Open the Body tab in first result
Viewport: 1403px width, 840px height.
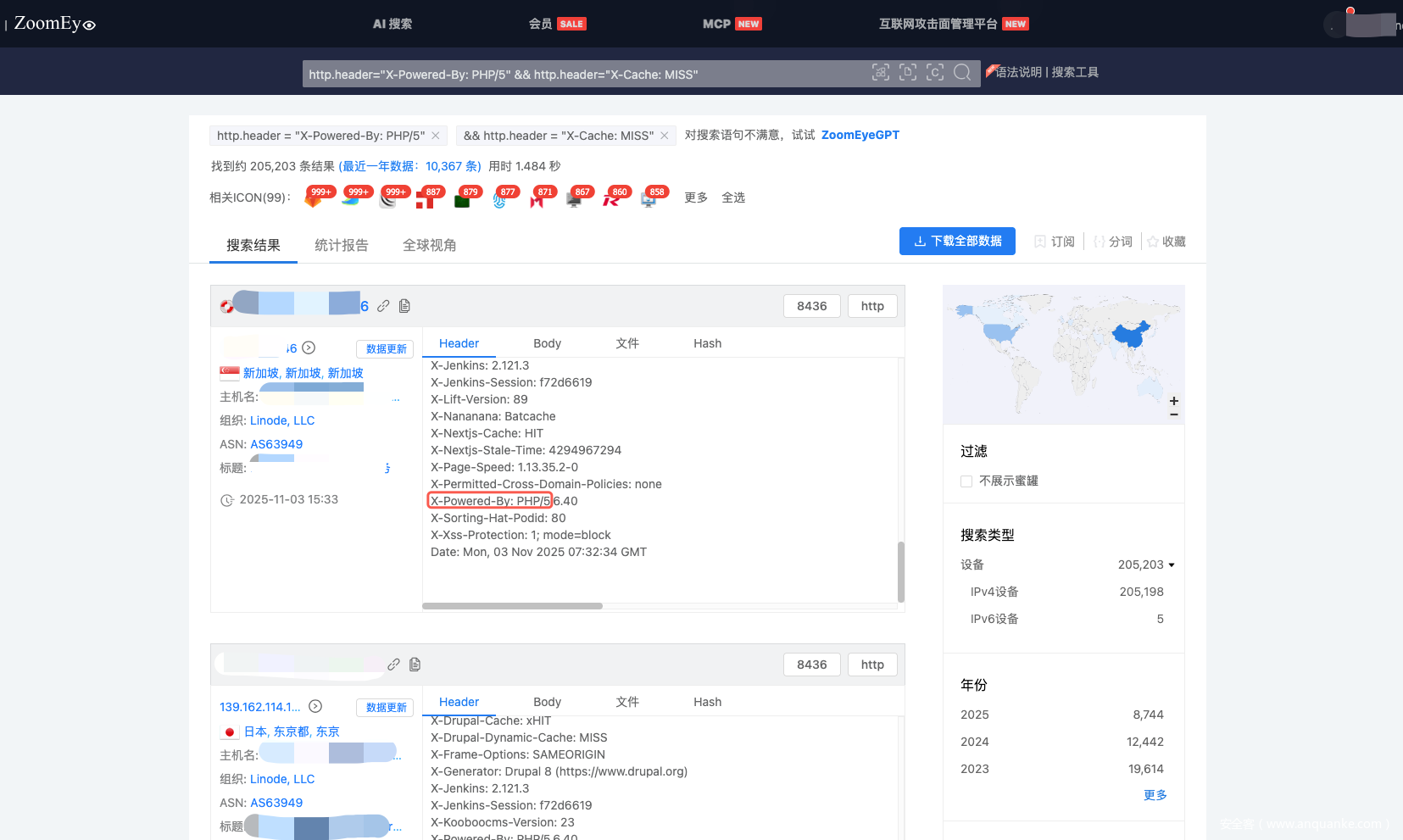[547, 343]
